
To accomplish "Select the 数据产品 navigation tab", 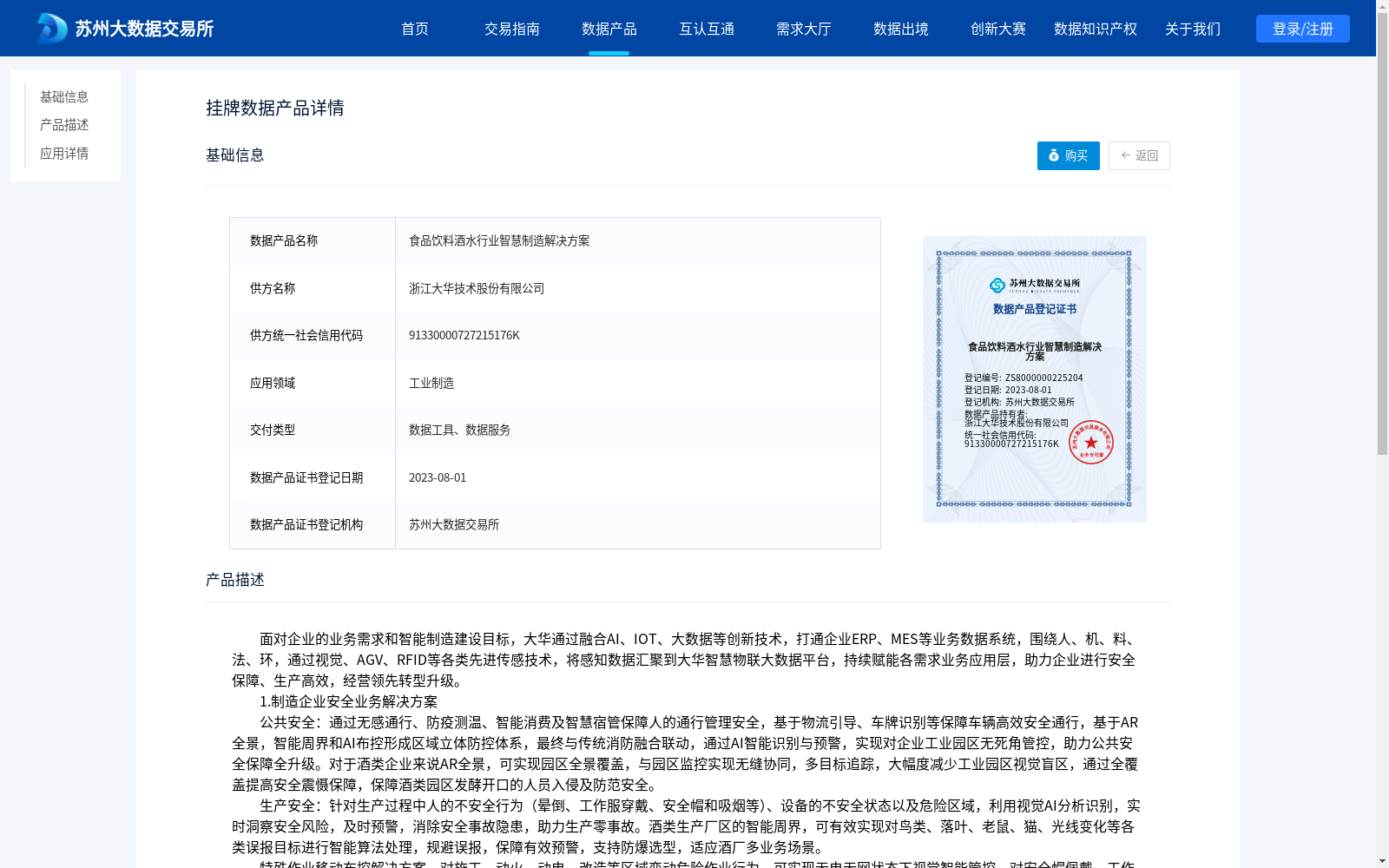I will pyautogui.click(x=609, y=29).
